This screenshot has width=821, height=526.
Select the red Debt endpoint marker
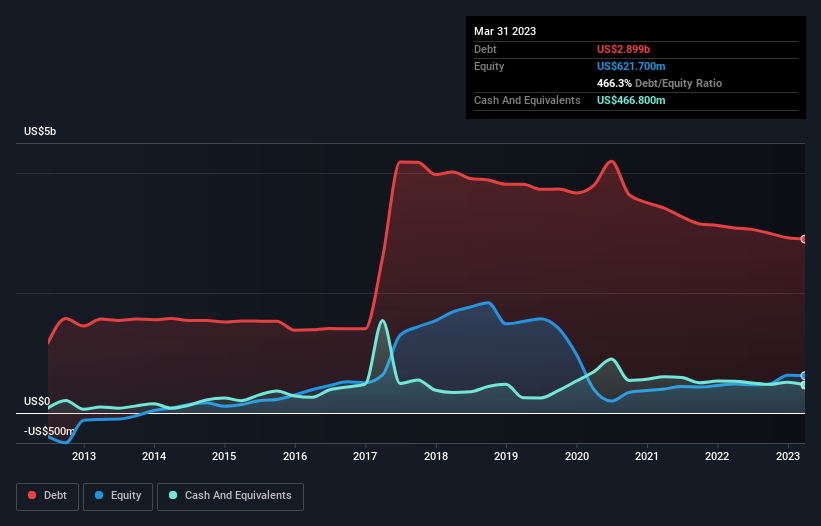tap(804, 239)
